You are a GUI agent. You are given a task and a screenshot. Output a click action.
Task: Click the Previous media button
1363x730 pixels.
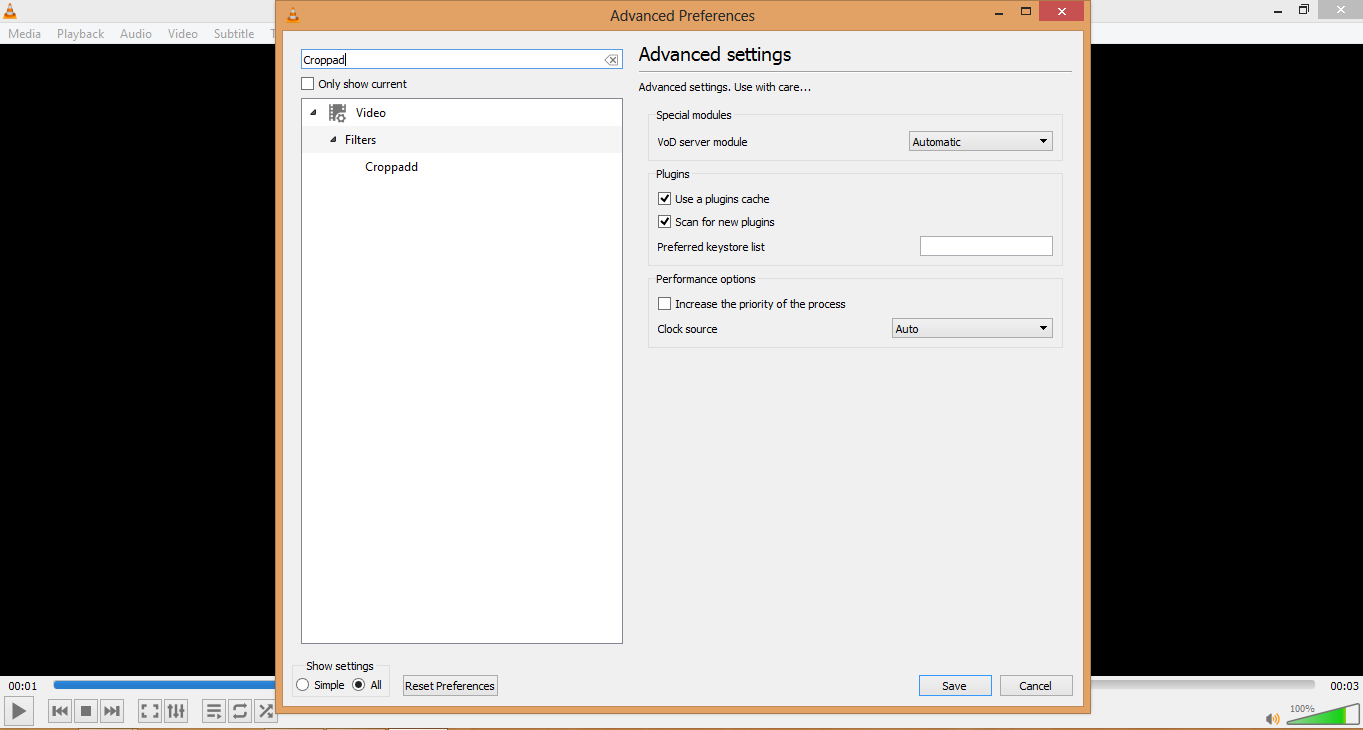coord(60,711)
